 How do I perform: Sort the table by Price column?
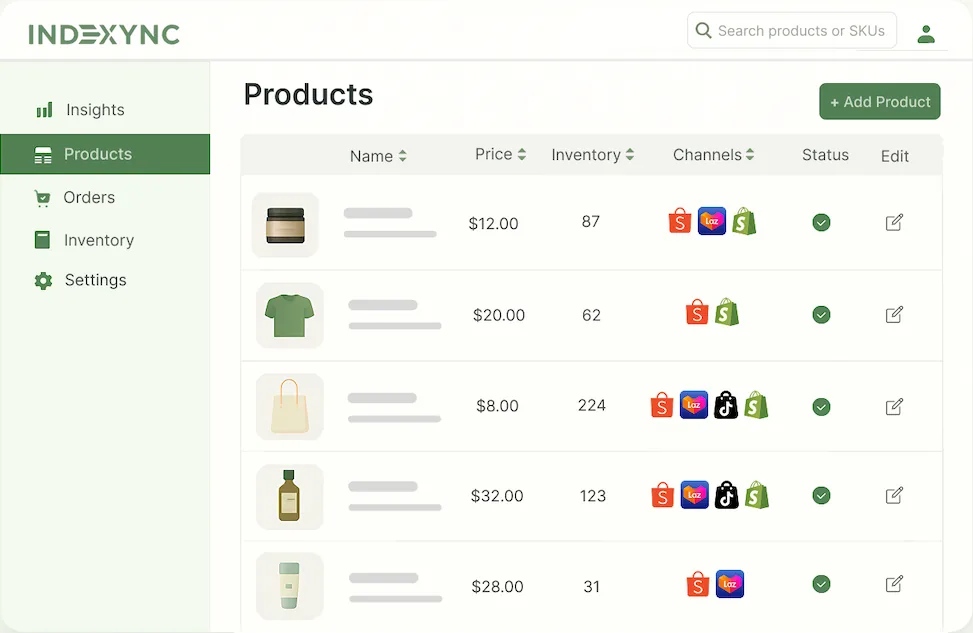[500, 154]
